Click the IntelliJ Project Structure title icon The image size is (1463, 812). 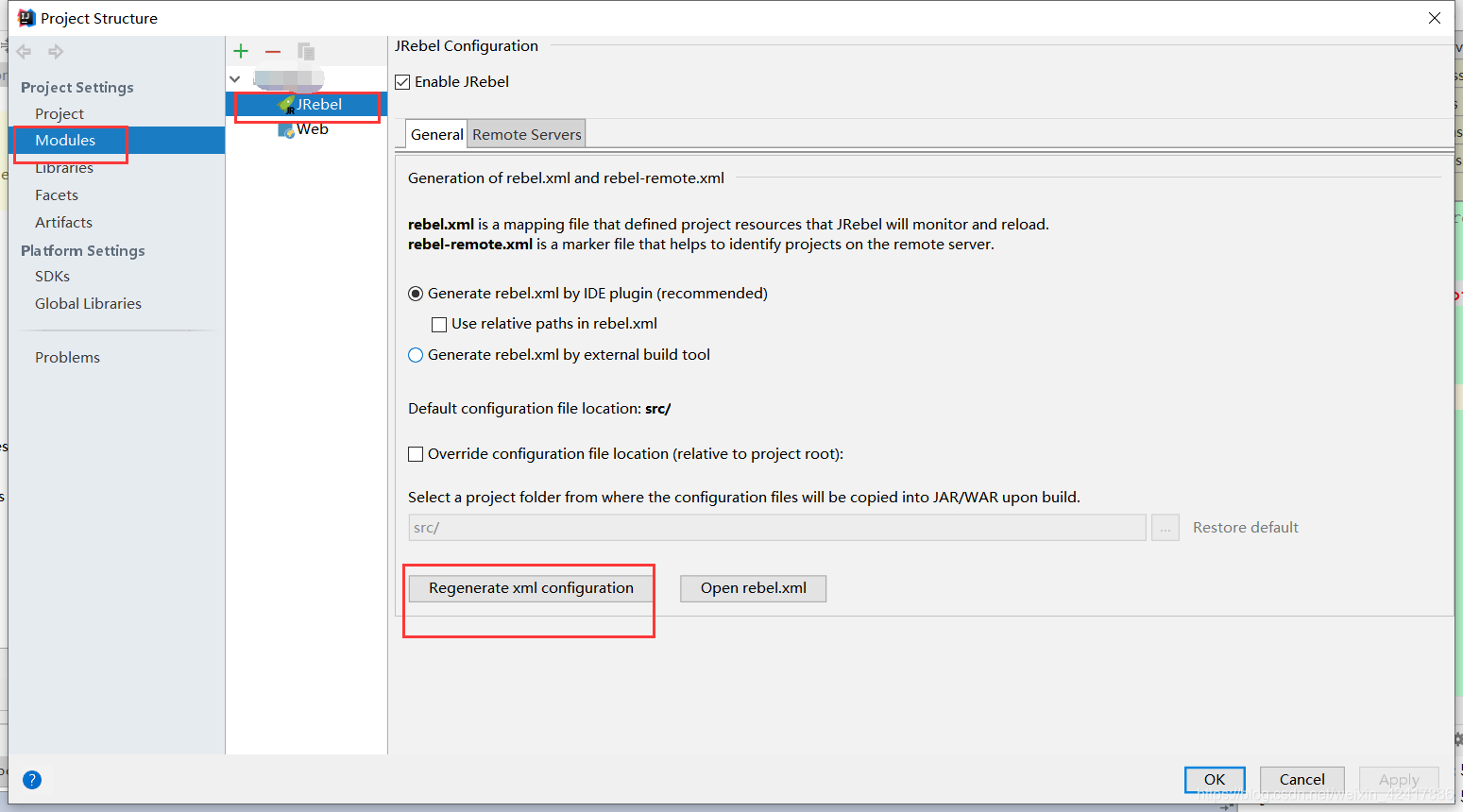[26, 18]
